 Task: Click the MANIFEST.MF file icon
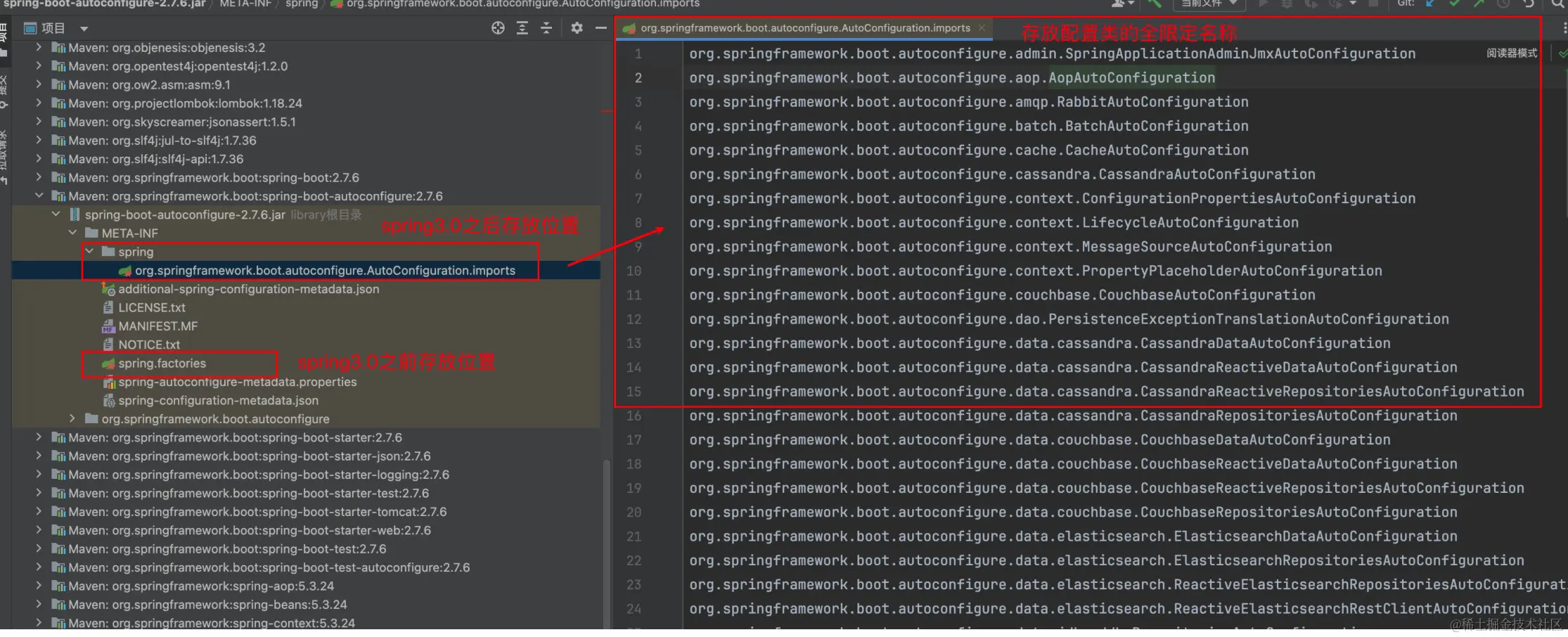coord(108,326)
